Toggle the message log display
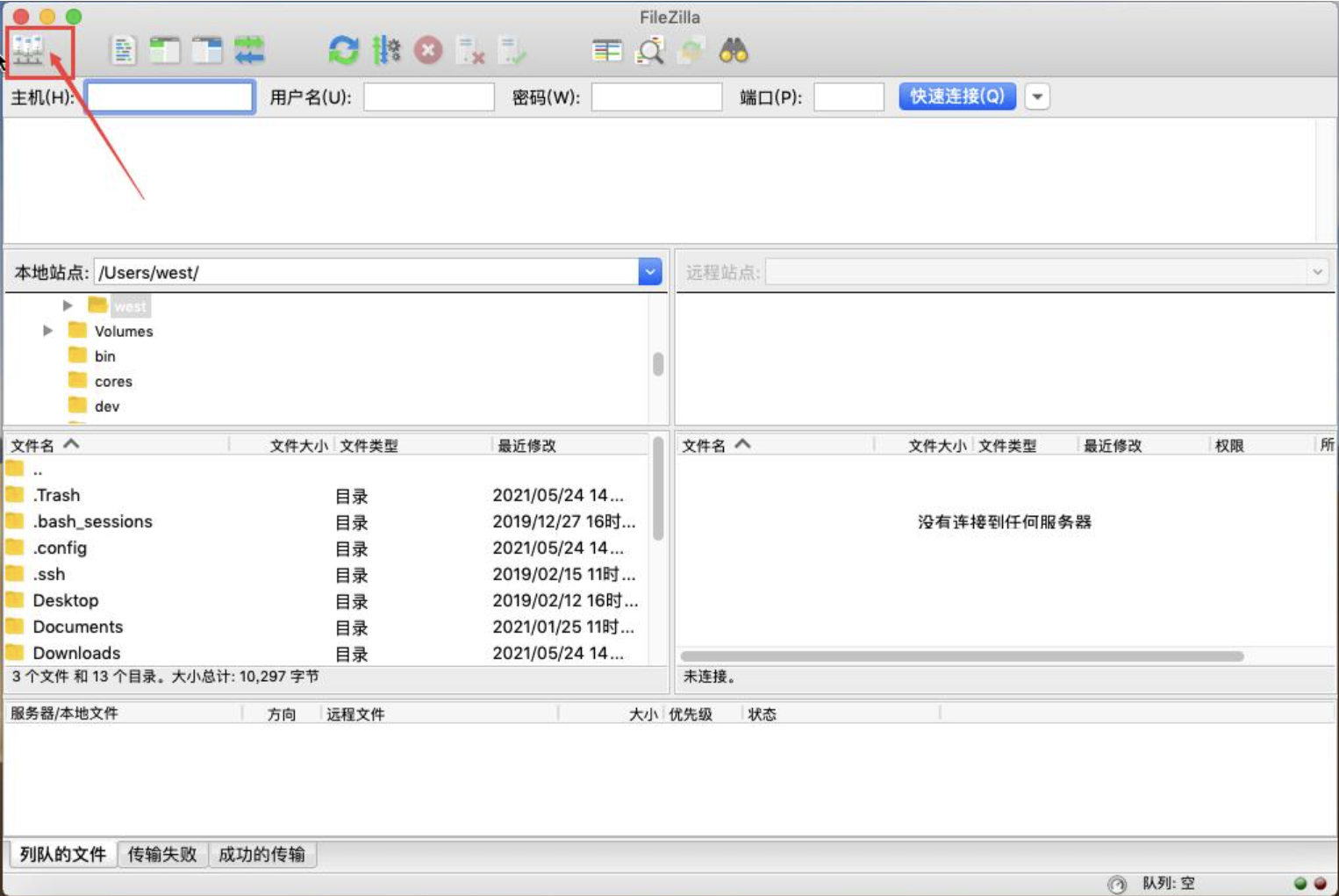 tap(124, 51)
